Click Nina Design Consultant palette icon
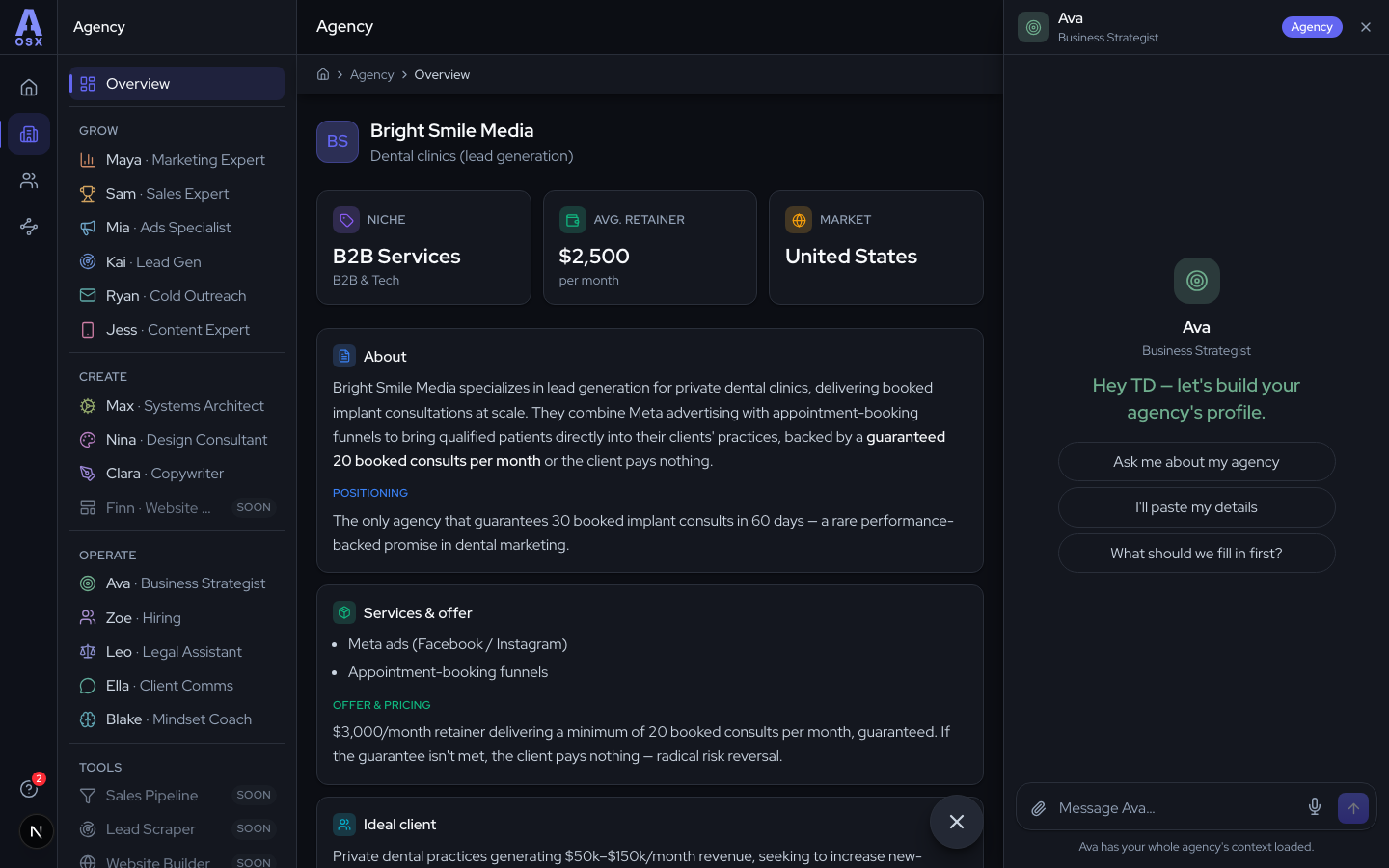 click(x=88, y=440)
